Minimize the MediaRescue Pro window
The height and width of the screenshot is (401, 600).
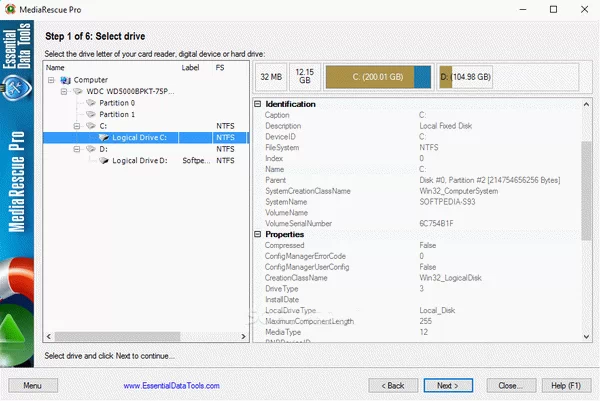[523, 9]
